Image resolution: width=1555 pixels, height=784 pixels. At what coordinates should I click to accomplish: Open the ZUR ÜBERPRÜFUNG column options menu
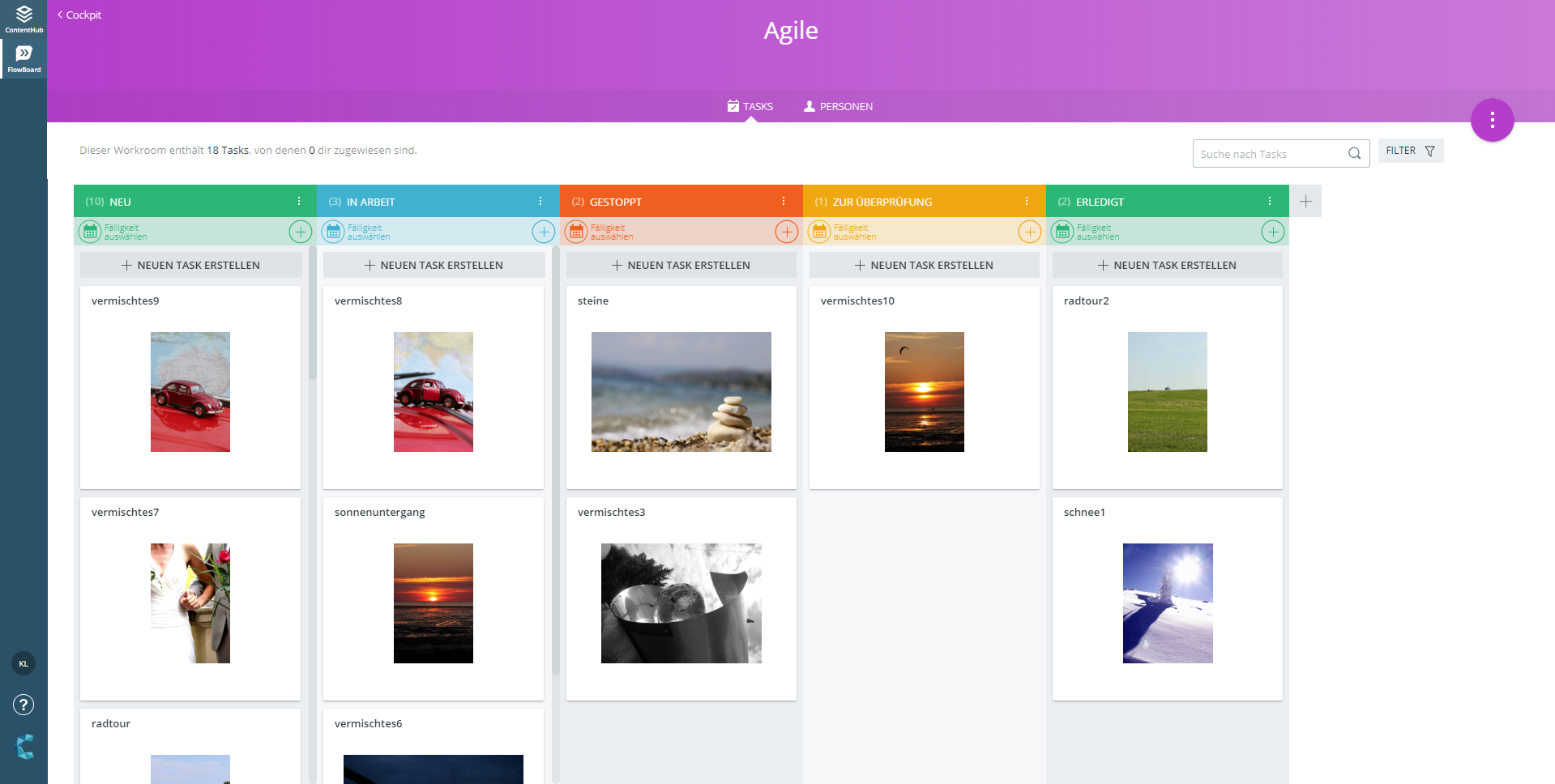1027,201
